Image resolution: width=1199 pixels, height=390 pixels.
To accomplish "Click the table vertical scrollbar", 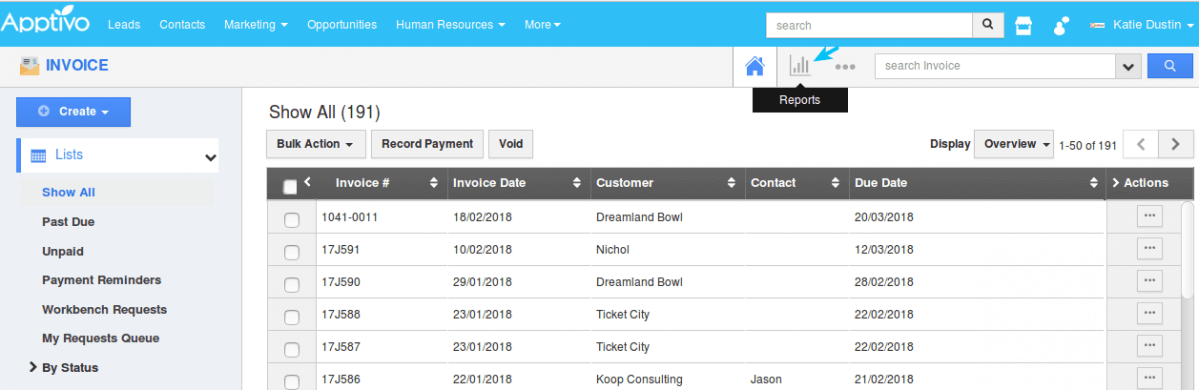I will [x=1187, y=250].
